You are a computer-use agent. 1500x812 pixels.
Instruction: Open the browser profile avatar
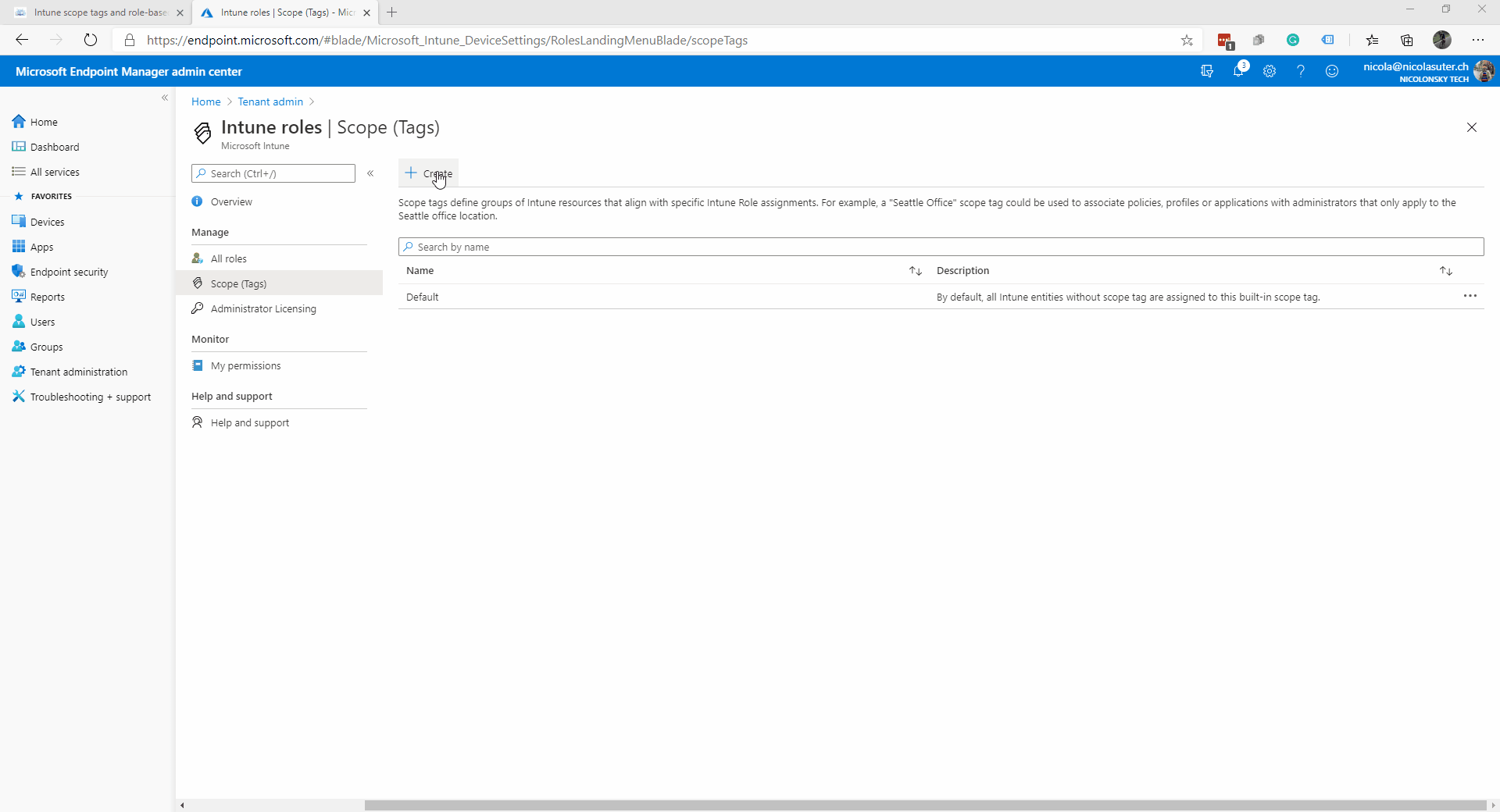[1442, 40]
